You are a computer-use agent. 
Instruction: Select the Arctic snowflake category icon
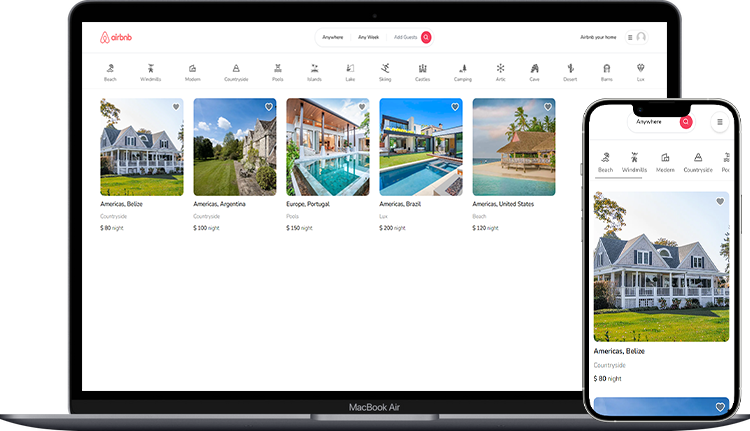pyautogui.click(x=500, y=71)
